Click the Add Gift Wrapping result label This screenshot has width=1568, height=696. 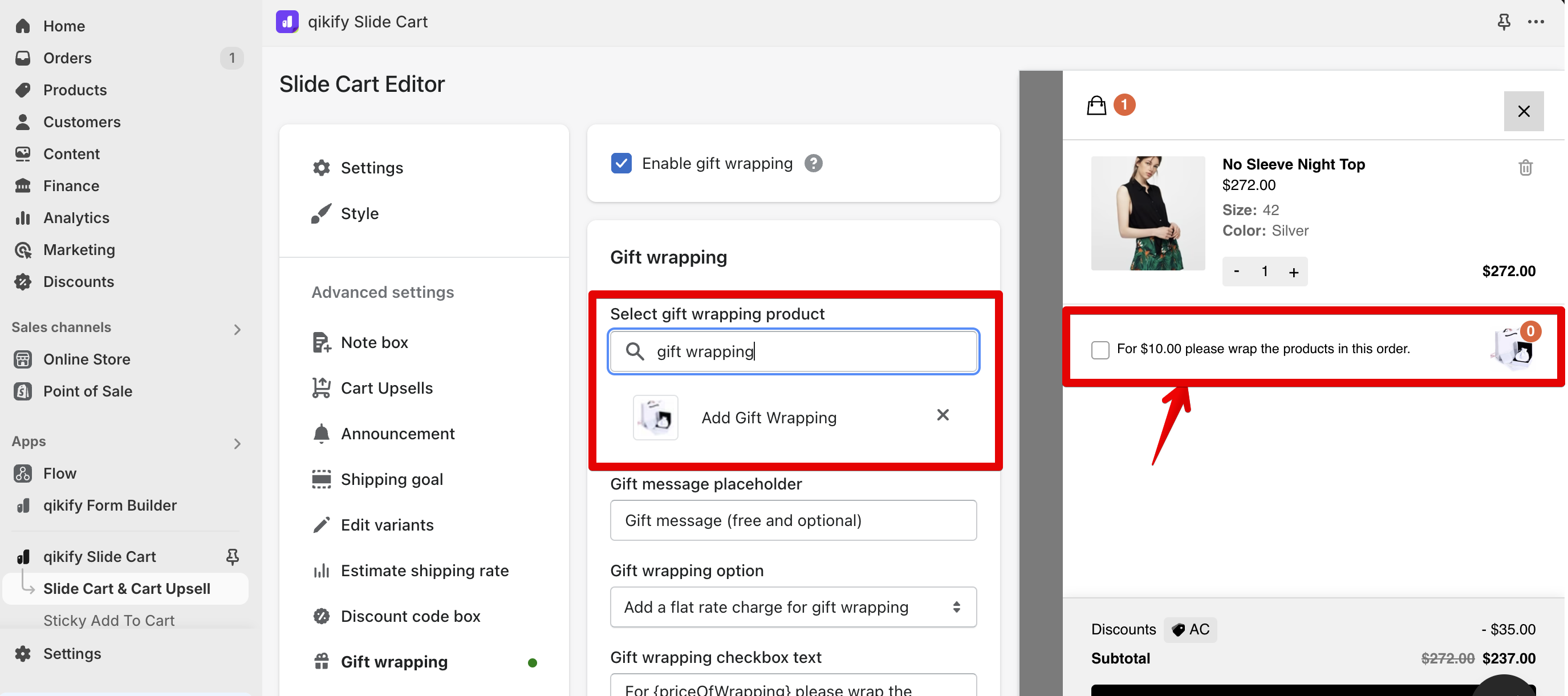click(769, 418)
